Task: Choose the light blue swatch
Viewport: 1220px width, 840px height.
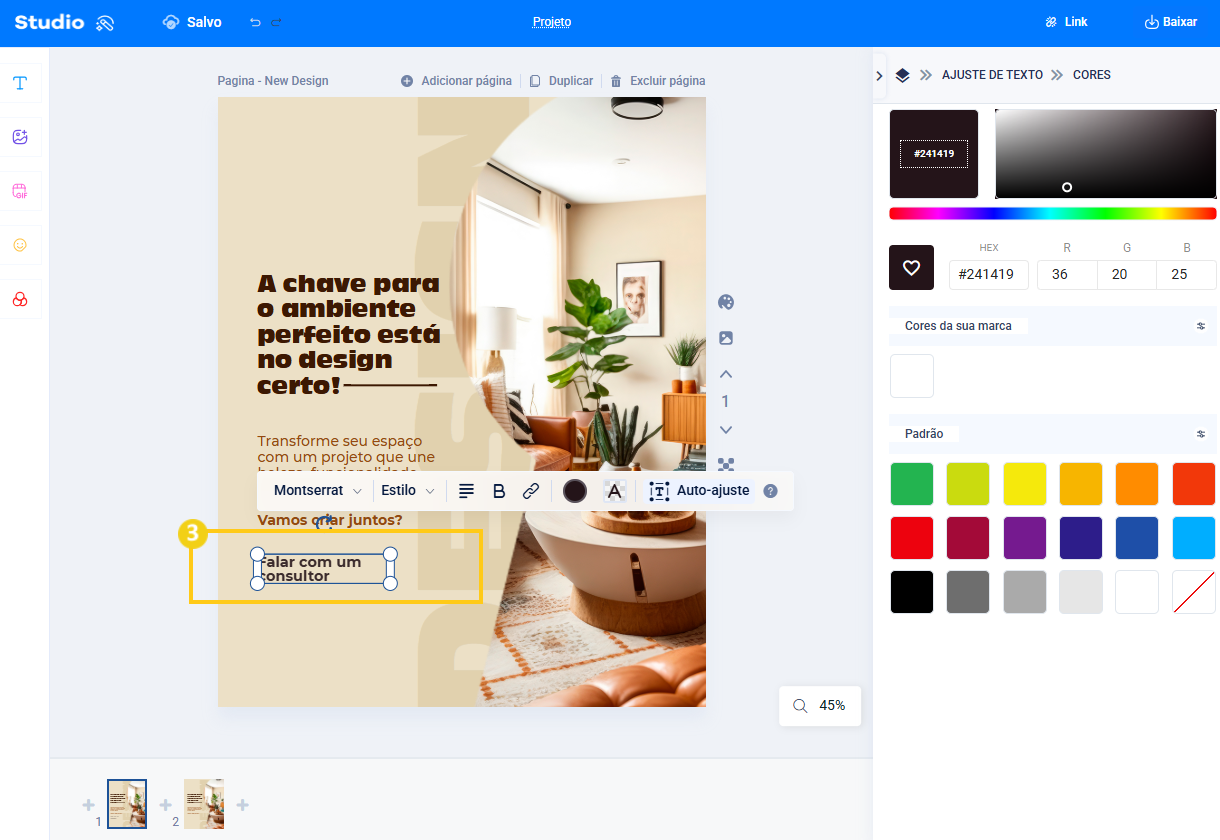Action: [x=1194, y=538]
